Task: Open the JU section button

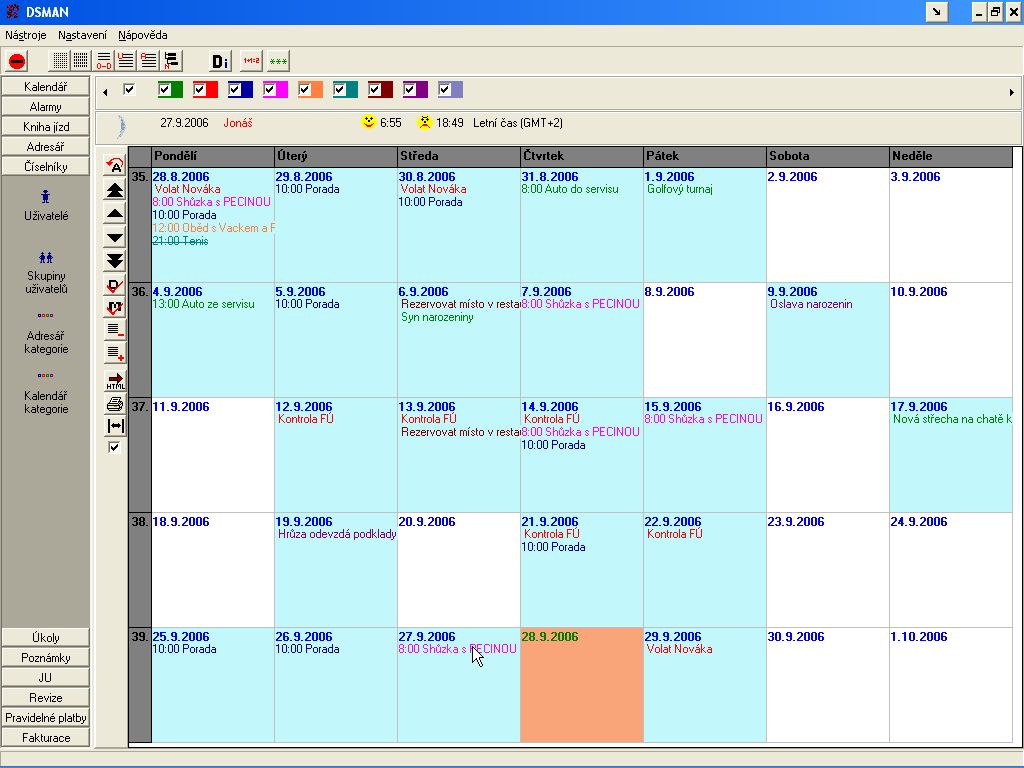Action: pos(46,677)
